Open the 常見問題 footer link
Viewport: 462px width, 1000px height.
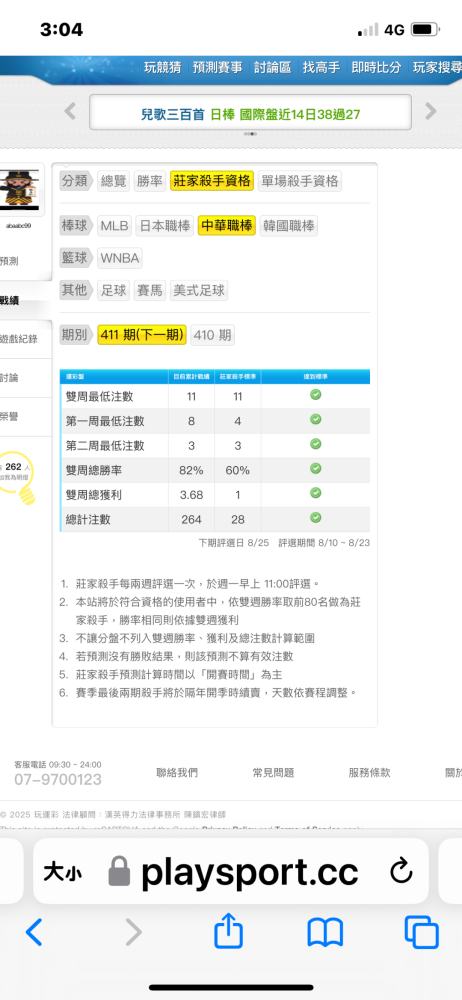[x=274, y=772]
